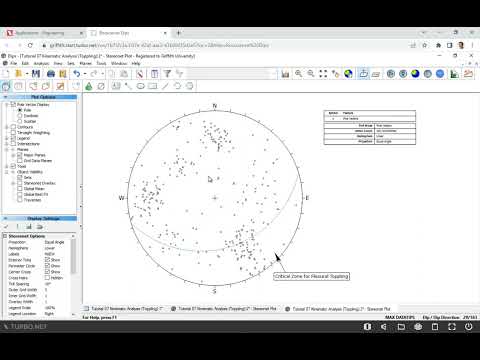Viewport: 480px width, 360px height.
Task: Click the kinematic analysis icon on second toolbar
Action: click(60, 86)
